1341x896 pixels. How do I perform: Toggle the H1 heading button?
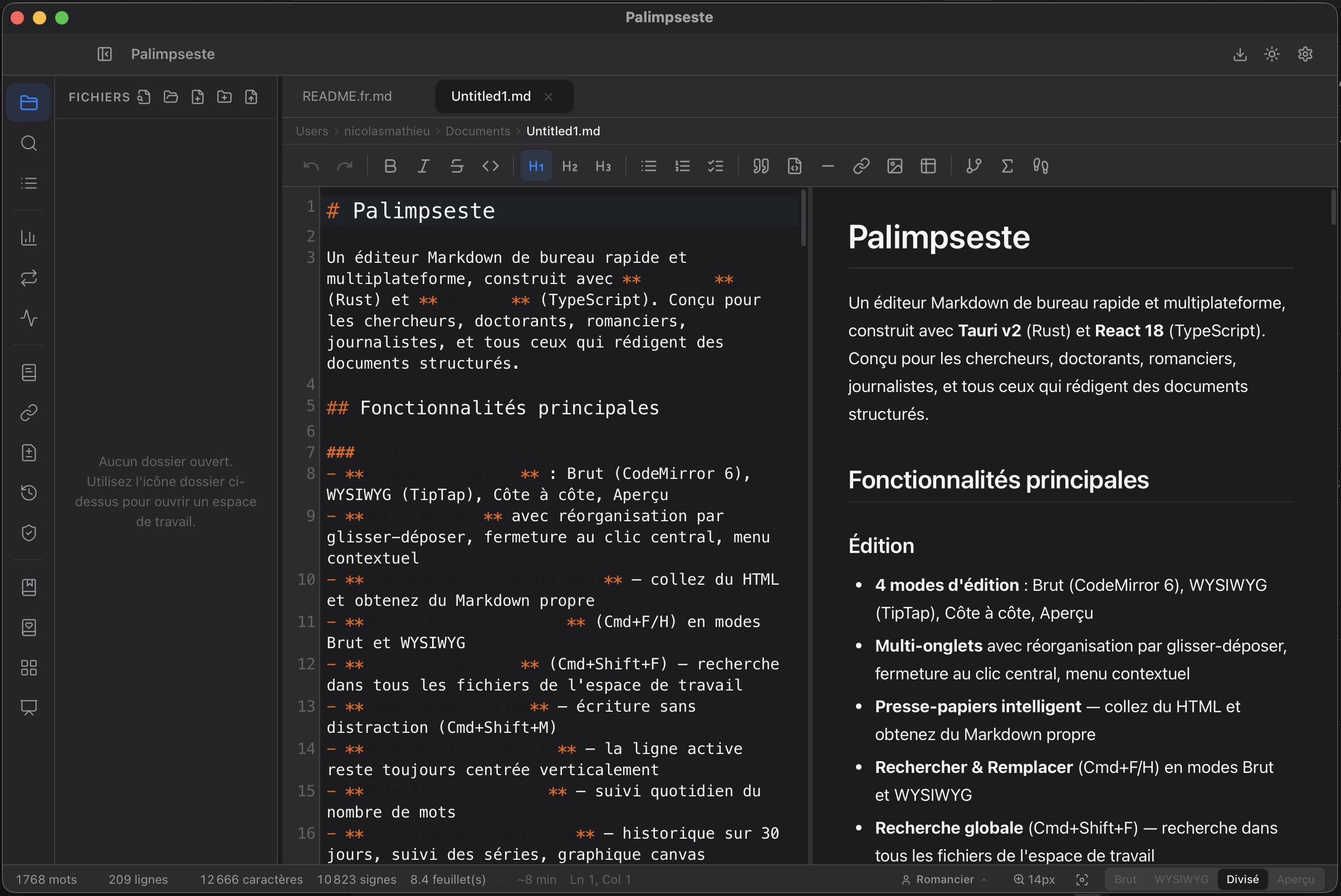point(536,166)
